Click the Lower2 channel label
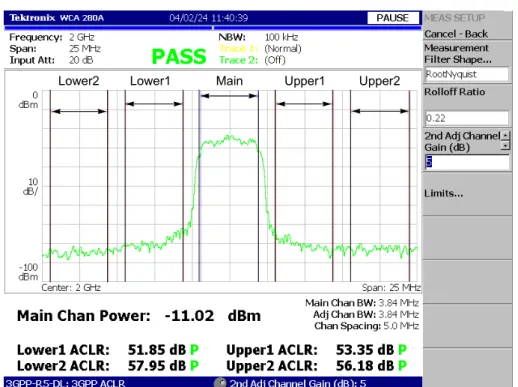Image resolution: width=518 pixels, height=387 pixels. (x=79, y=81)
